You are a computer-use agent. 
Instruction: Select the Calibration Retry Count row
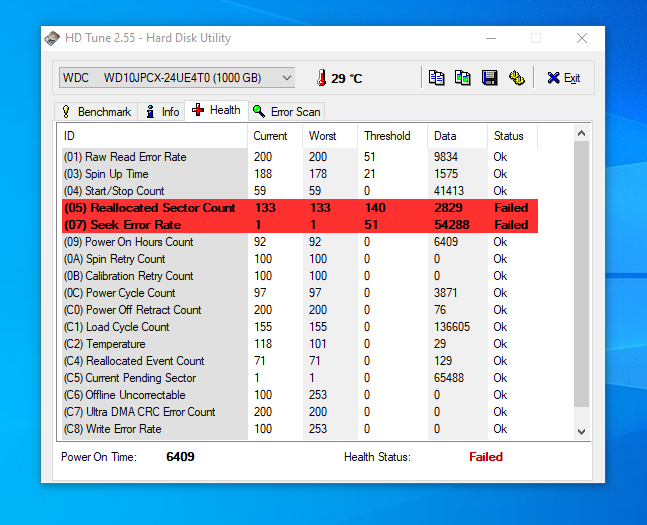(x=300, y=276)
